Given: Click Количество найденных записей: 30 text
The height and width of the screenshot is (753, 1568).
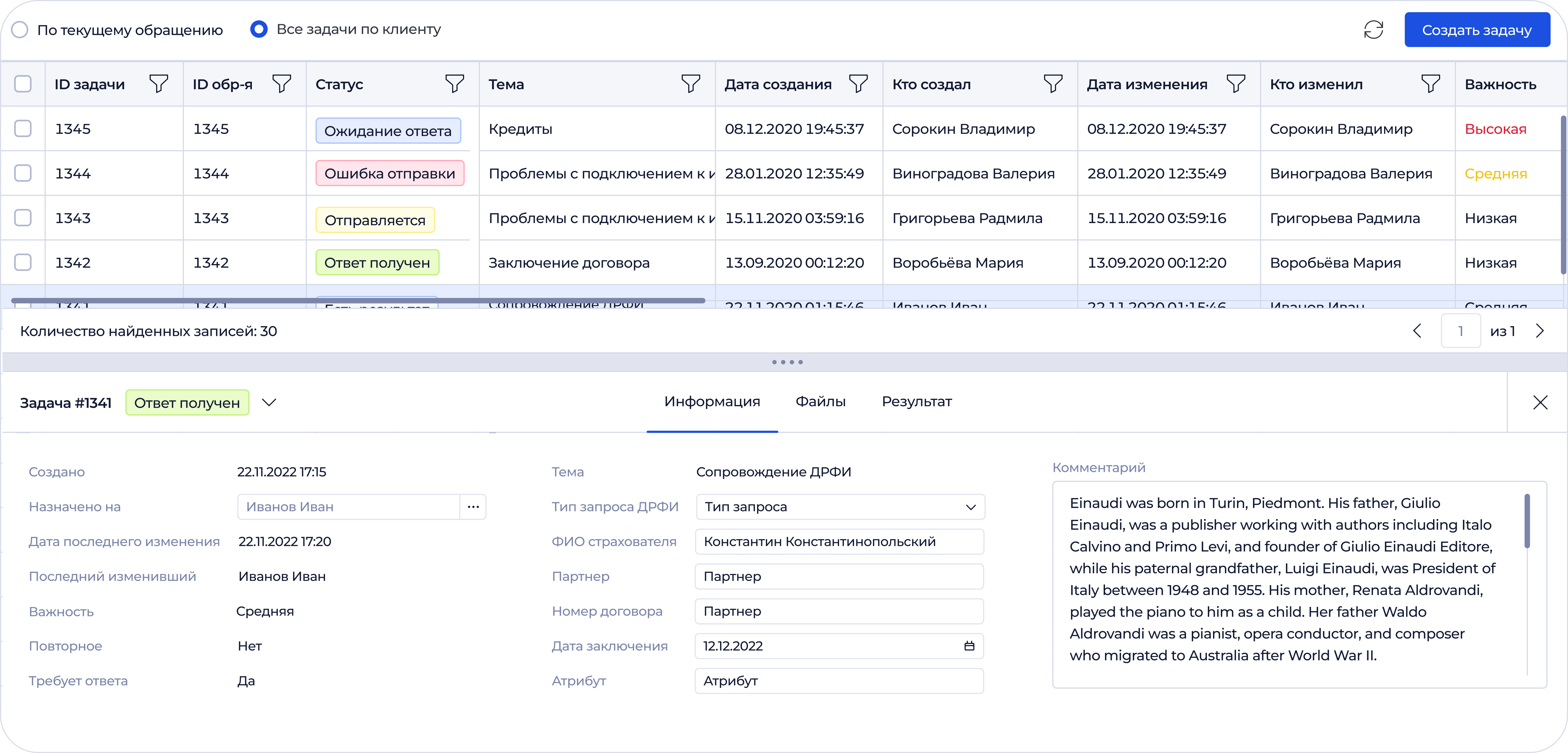Looking at the screenshot, I should click(x=149, y=331).
